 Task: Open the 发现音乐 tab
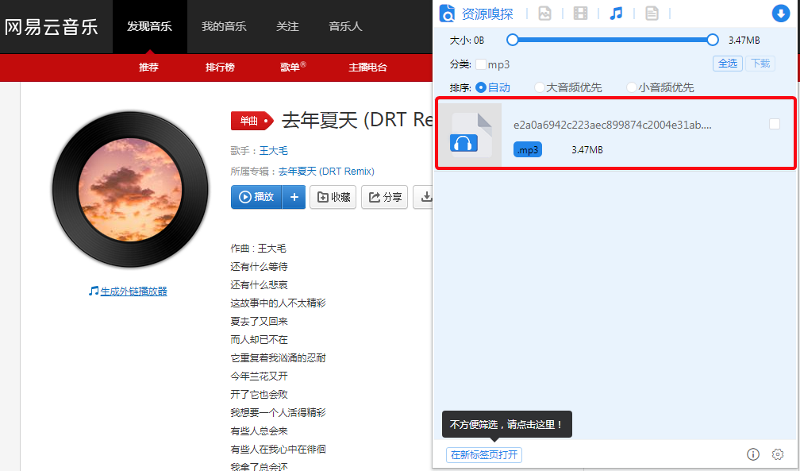tap(149, 27)
